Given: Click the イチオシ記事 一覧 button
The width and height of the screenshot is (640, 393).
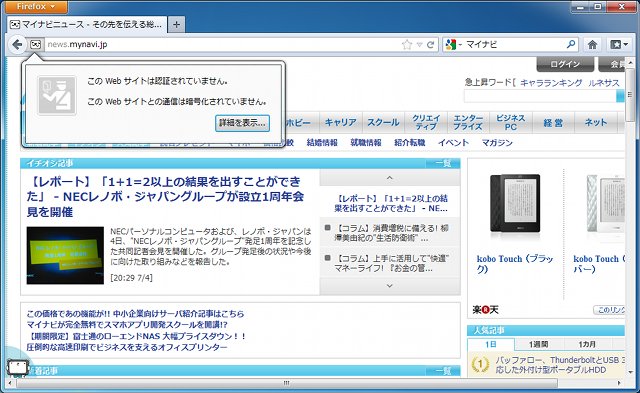Looking at the screenshot, I should 443,164.
